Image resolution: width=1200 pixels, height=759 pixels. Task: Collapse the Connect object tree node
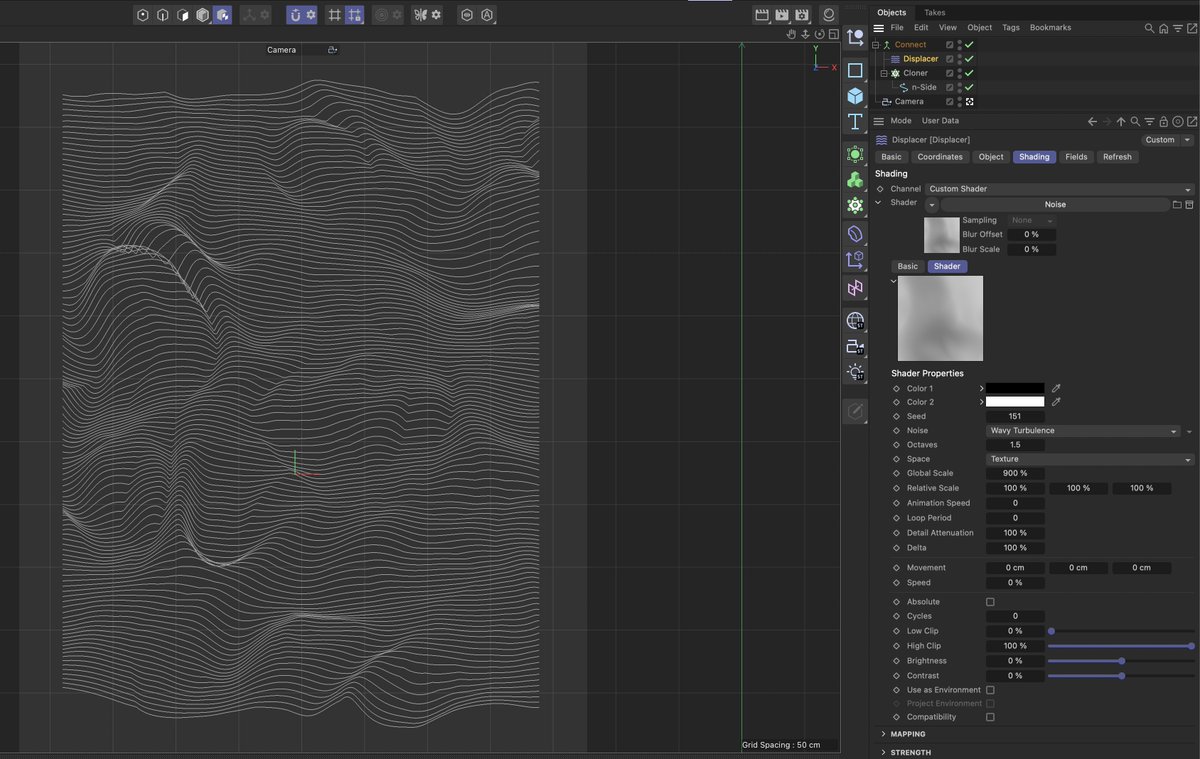(876, 45)
